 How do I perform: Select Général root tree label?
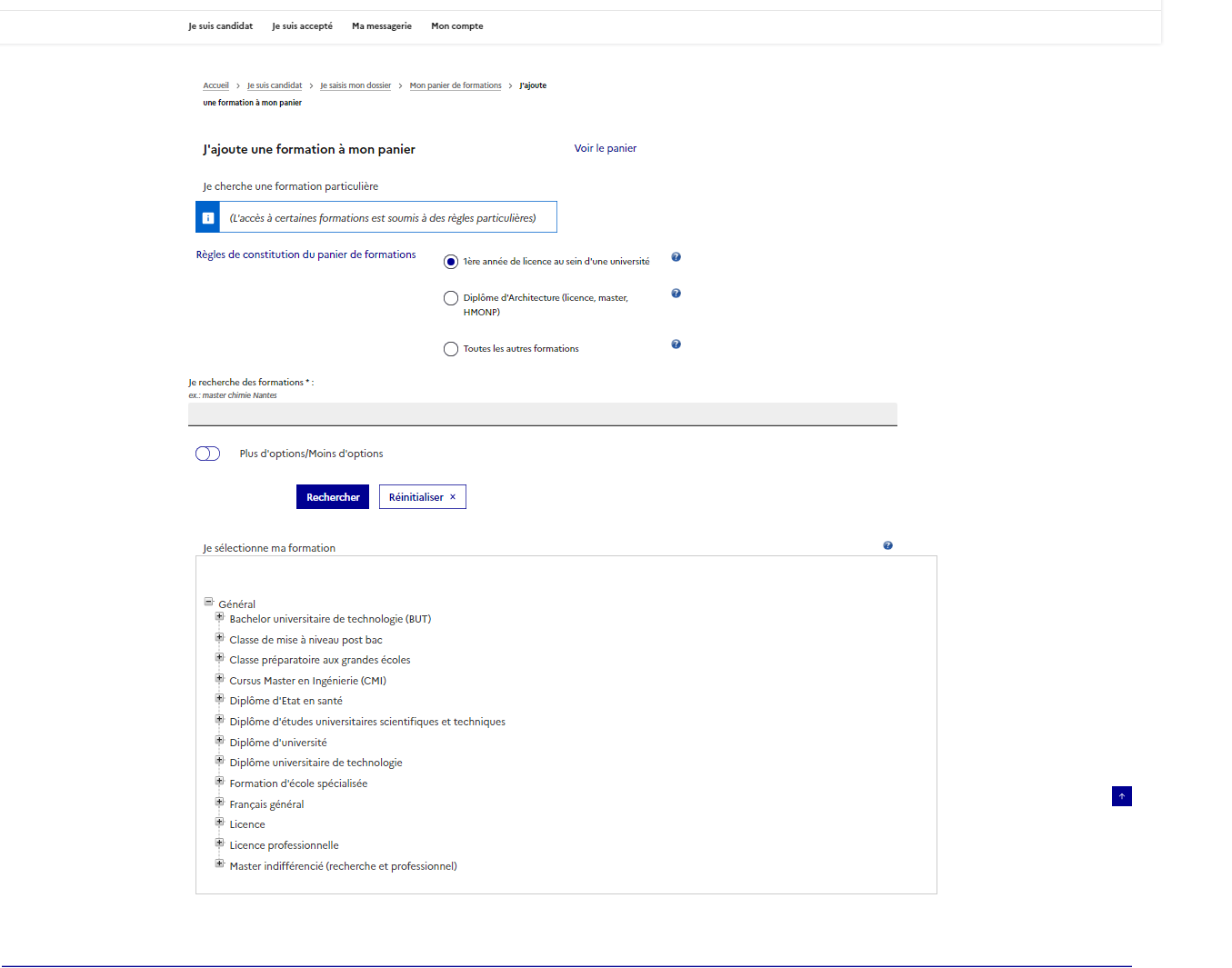click(236, 604)
